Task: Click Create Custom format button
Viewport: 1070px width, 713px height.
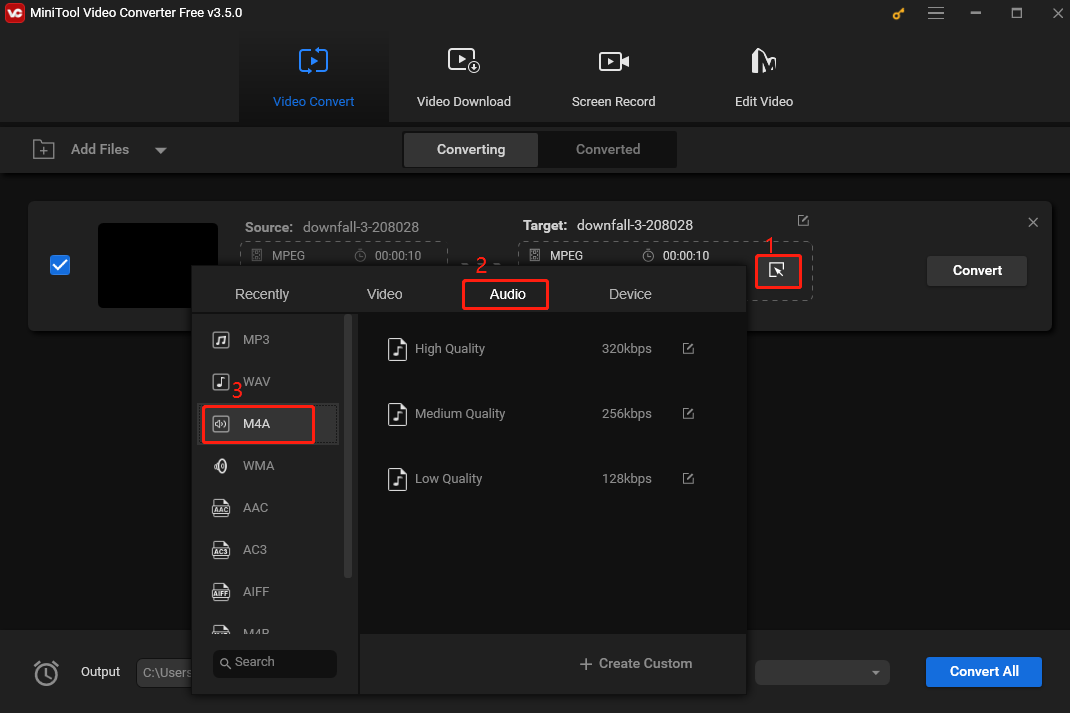Action: click(x=635, y=663)
